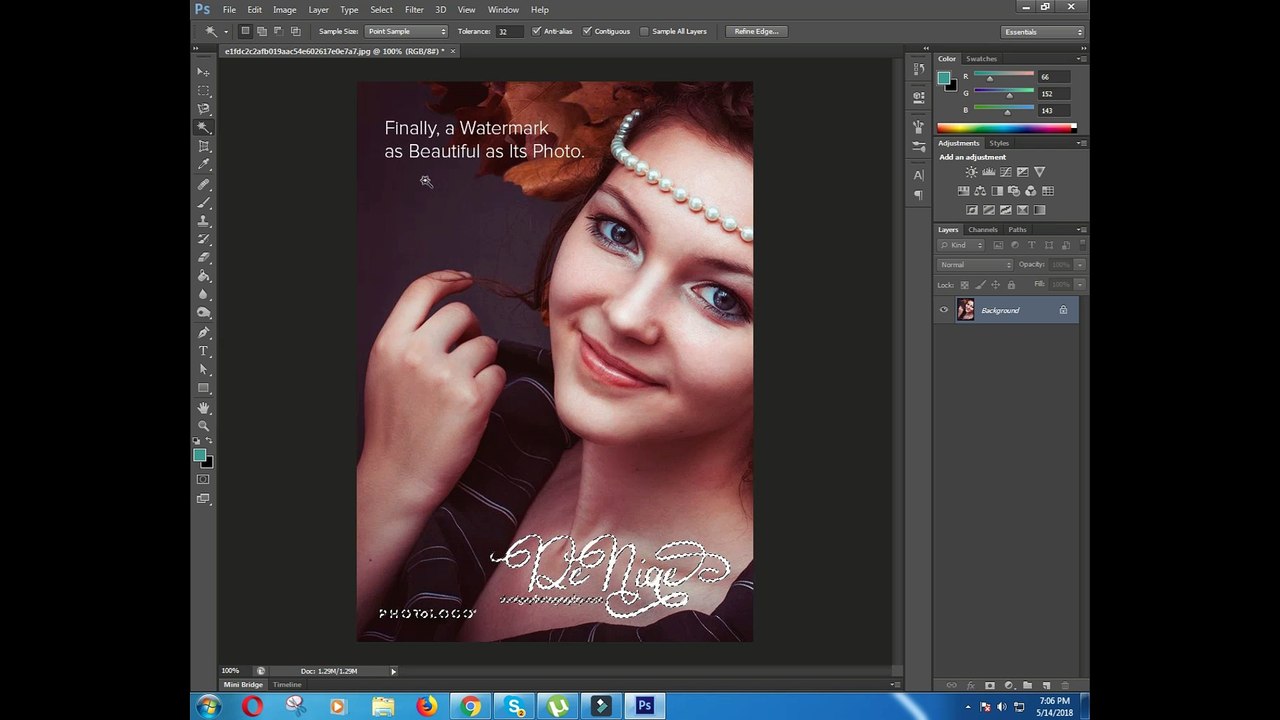The image size is (1280, 720).
Task: Open the layer Kind filter dropdown
Action: (x=961, y=245)
